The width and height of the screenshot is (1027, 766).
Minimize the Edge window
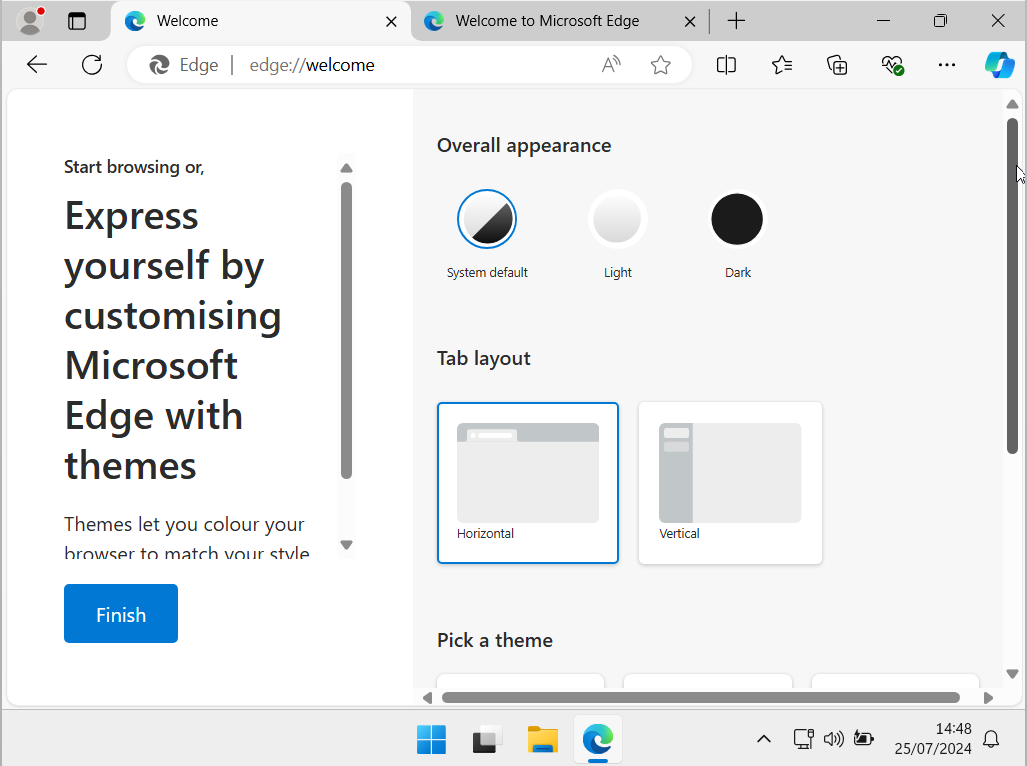coord(883,21)
